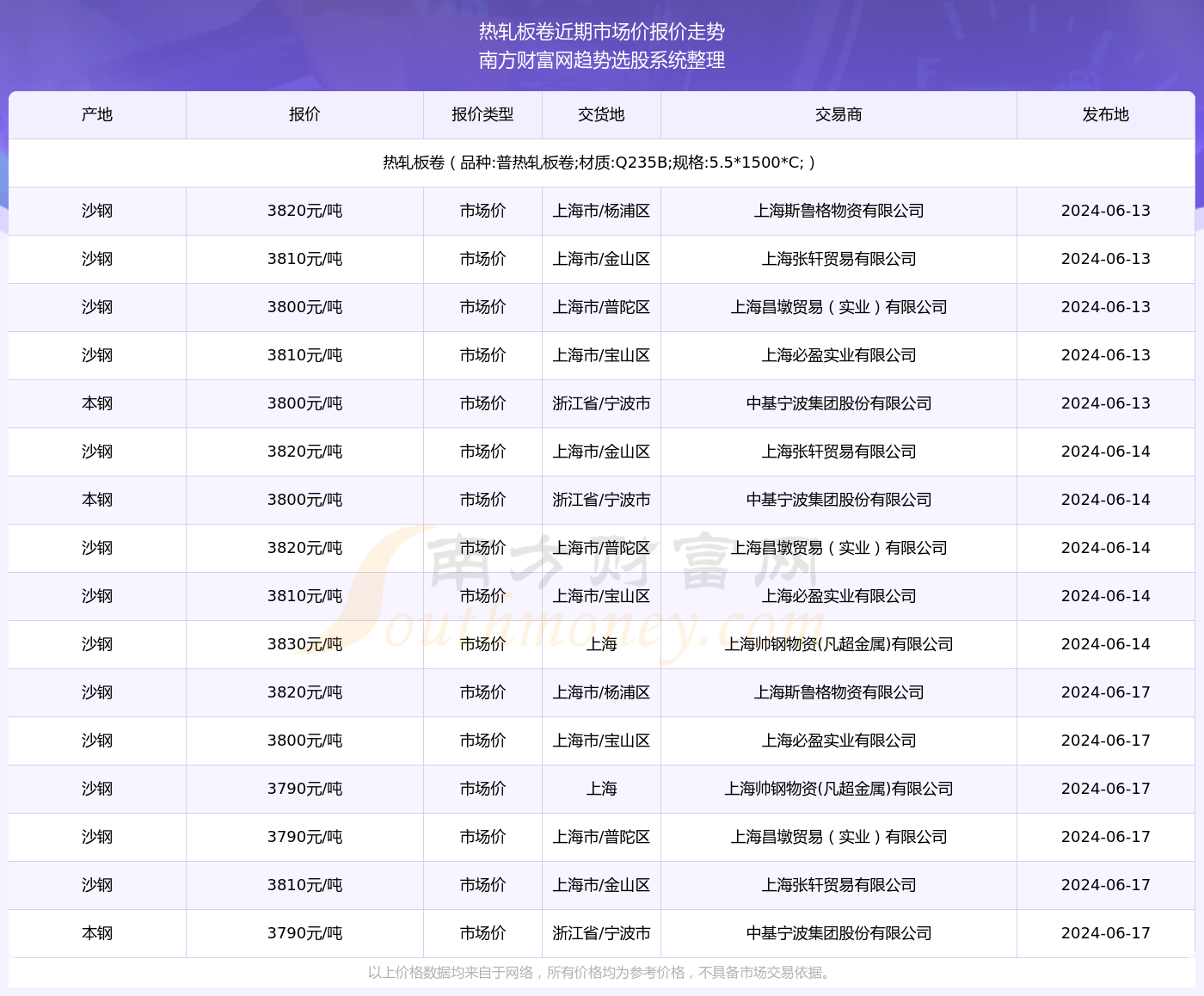Select 上海市/杨浦区 in the 2024-06-13 row
Viewport: 1204px width, 996px height.
[x=601, y=211]
